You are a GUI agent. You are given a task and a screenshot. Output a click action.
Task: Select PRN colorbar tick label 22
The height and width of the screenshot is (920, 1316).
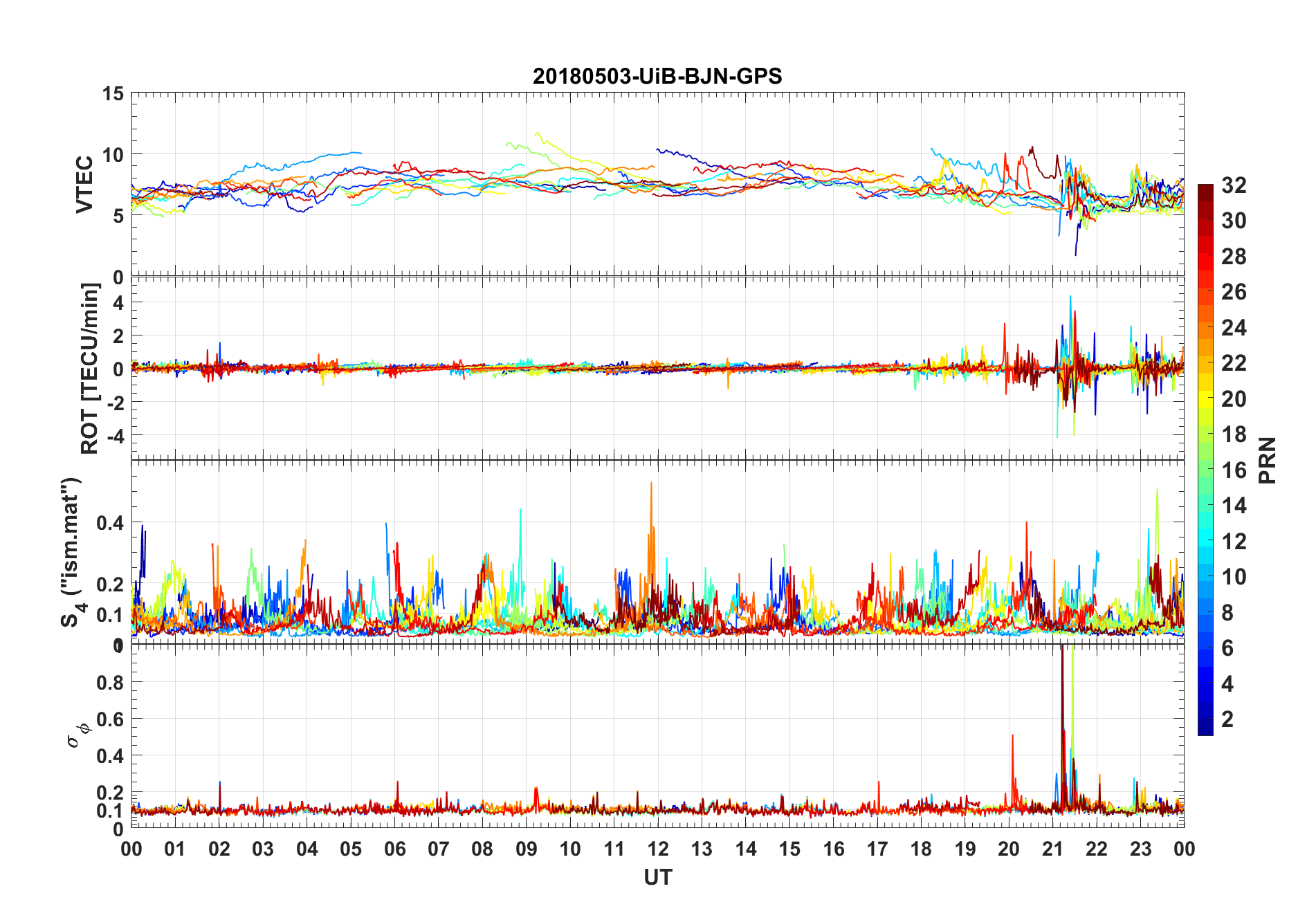tap(1234, 363)
